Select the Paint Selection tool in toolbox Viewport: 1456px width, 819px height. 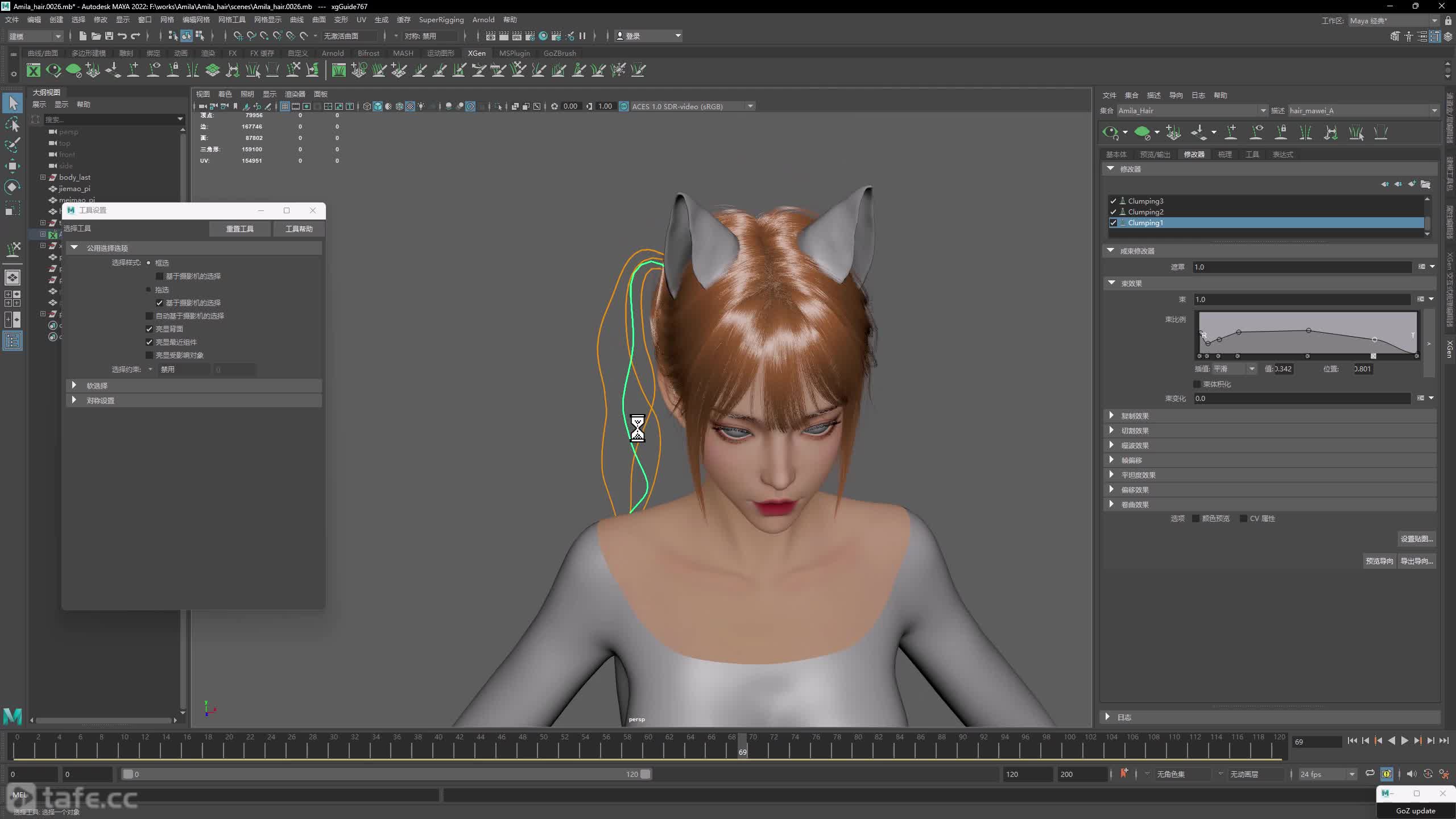13,145
